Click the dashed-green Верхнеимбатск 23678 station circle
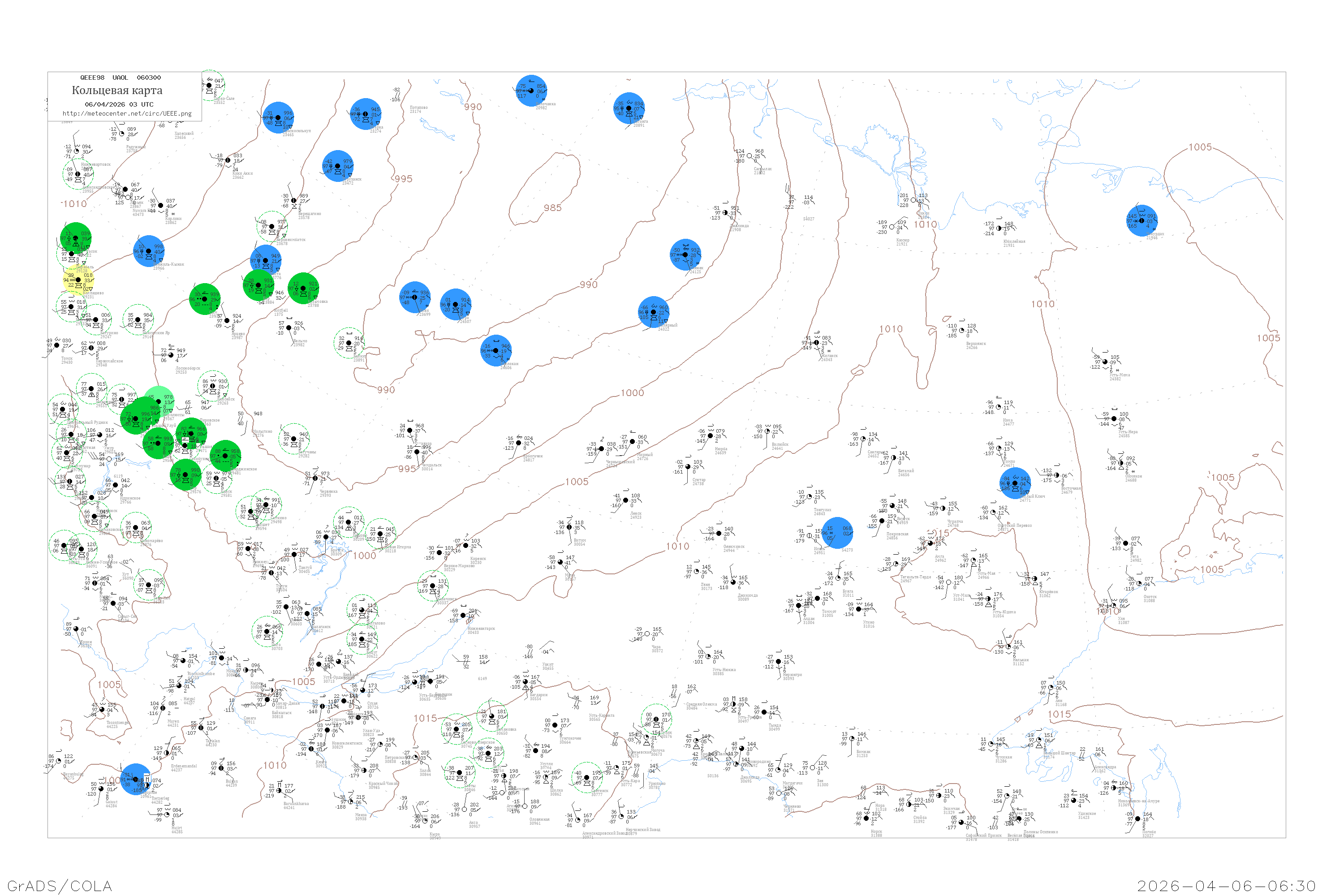 [x=271, y=226]
